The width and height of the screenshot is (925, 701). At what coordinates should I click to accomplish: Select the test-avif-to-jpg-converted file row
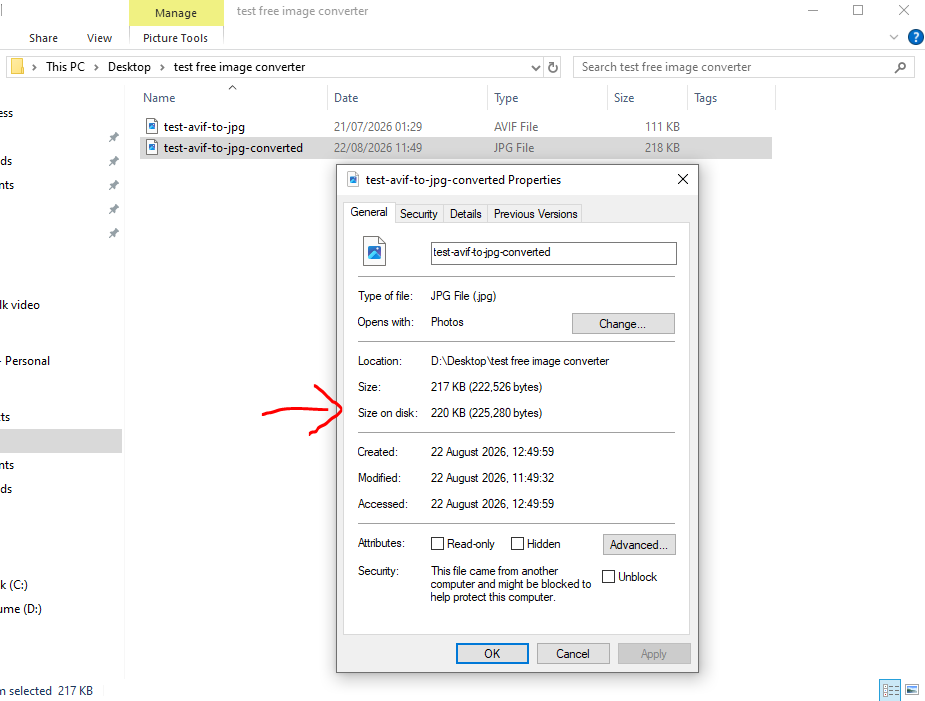click(x=455, y=148)
